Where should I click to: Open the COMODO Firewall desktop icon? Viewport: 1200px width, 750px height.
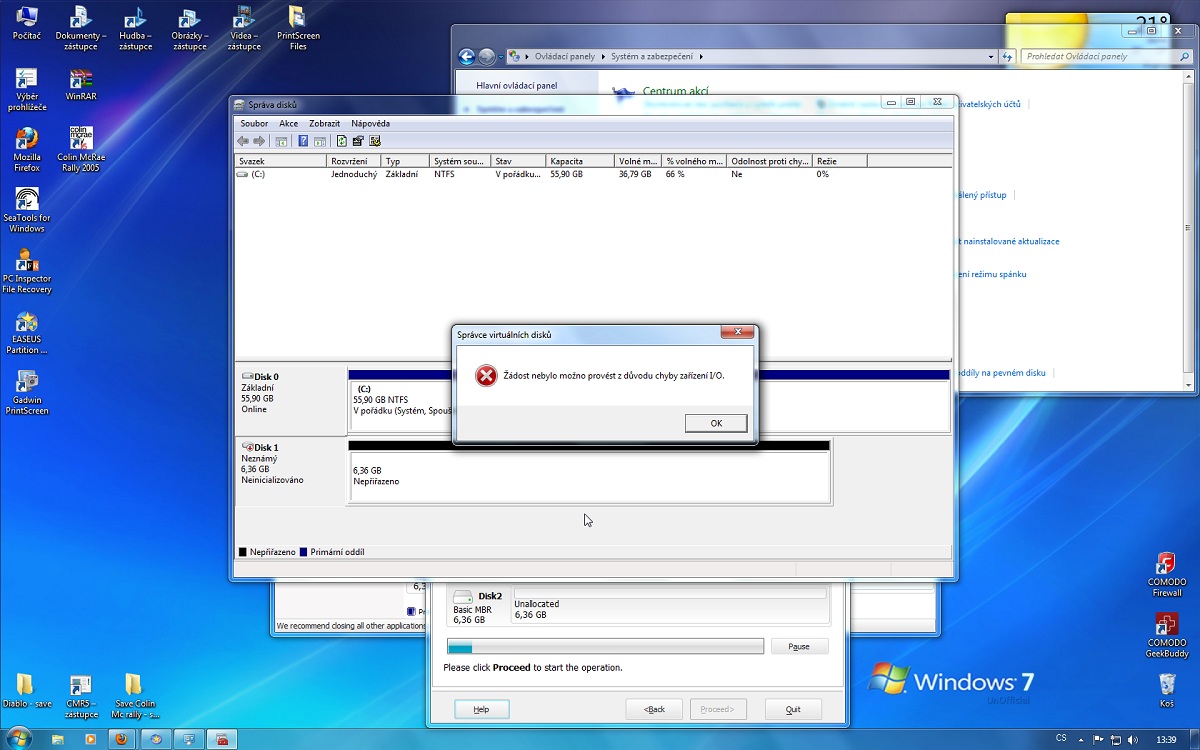click(x=1166, y=573)
